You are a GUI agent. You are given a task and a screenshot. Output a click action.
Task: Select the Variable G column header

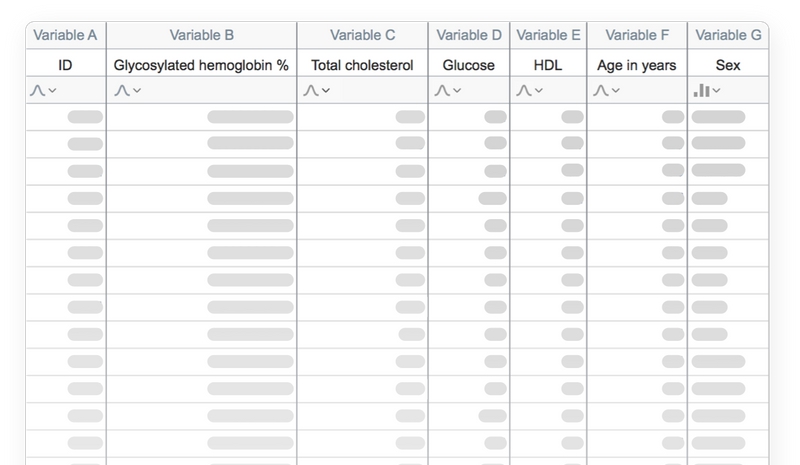tap(728, 35)
